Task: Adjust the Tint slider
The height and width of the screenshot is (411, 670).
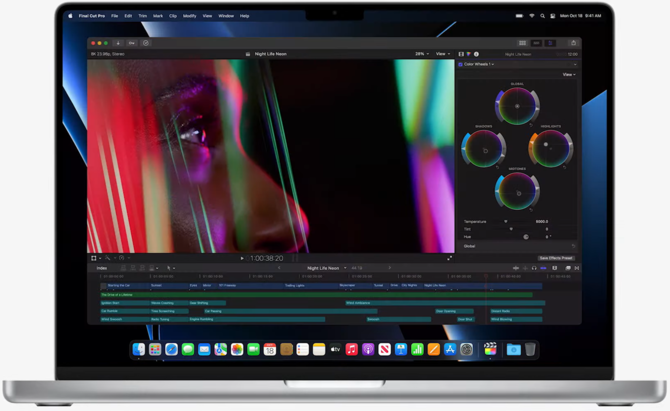Action: tap(511, 229)
